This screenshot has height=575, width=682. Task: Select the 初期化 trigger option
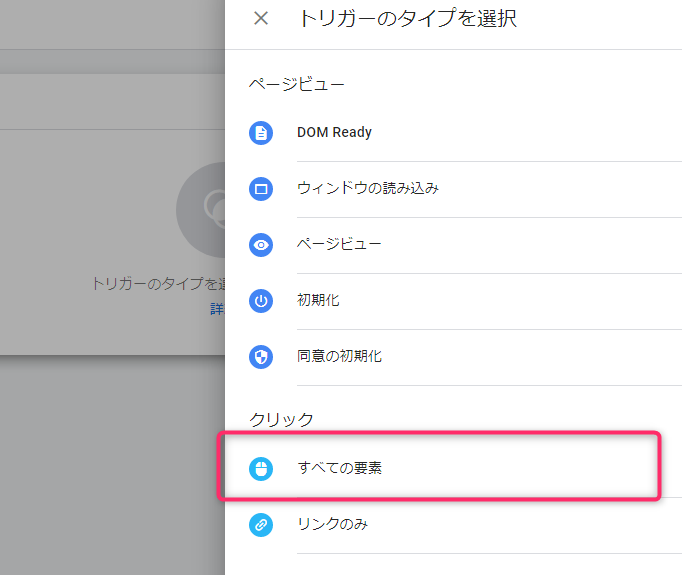tap(453, 301)
